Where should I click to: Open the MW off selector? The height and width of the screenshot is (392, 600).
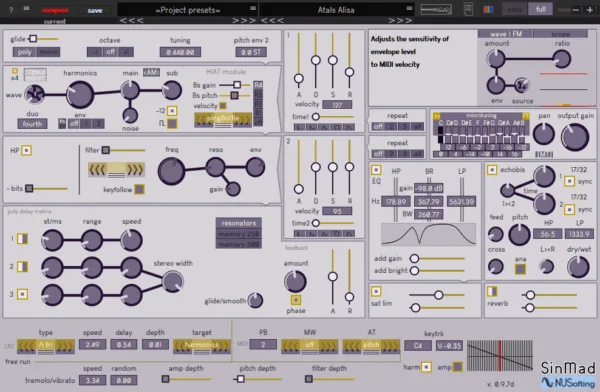click(x=310, y=346)
